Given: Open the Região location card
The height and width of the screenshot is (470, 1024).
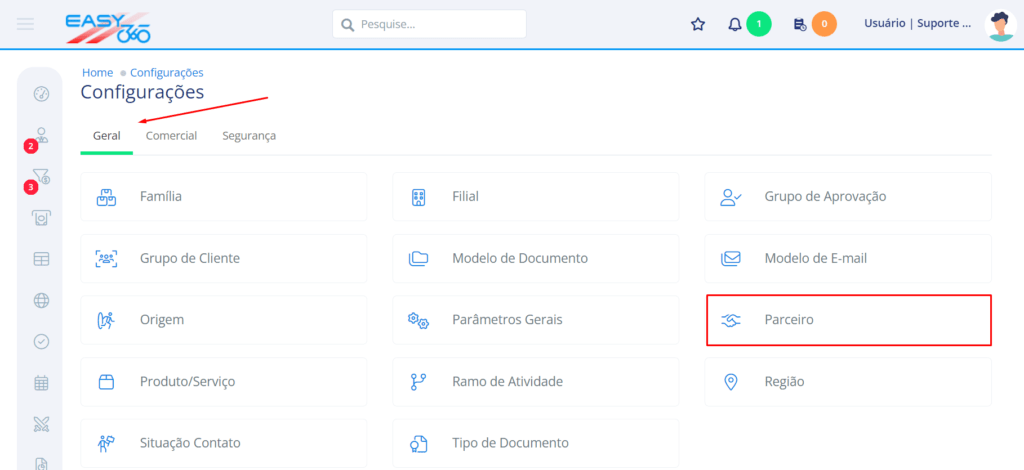Looking at the screenshot, I should (x=848, y=382).
